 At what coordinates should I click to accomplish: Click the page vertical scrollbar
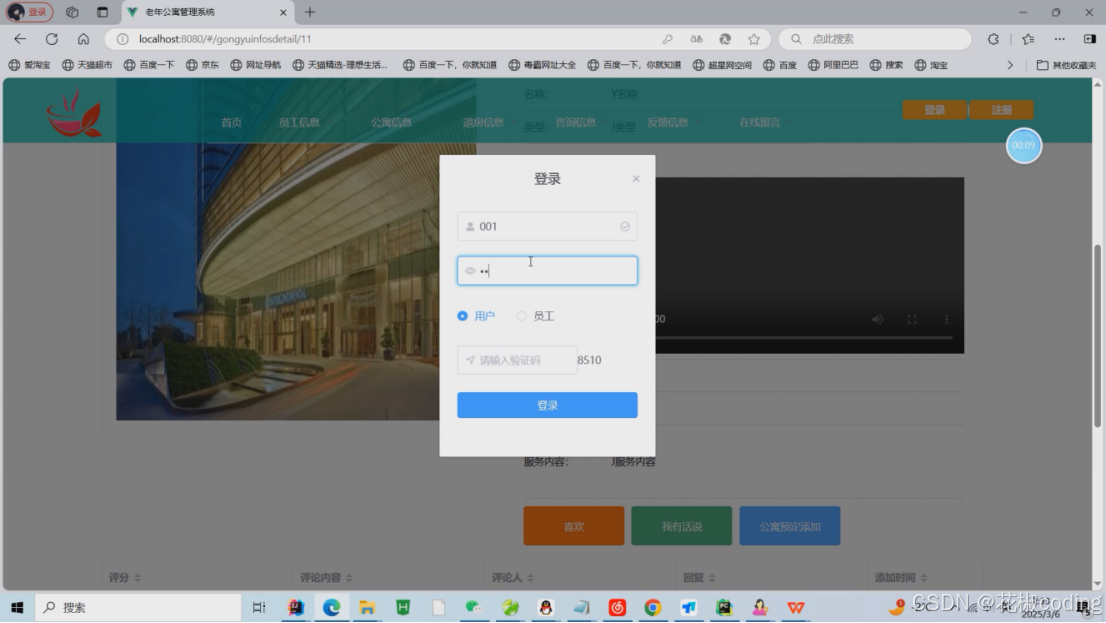(1097, 335)
